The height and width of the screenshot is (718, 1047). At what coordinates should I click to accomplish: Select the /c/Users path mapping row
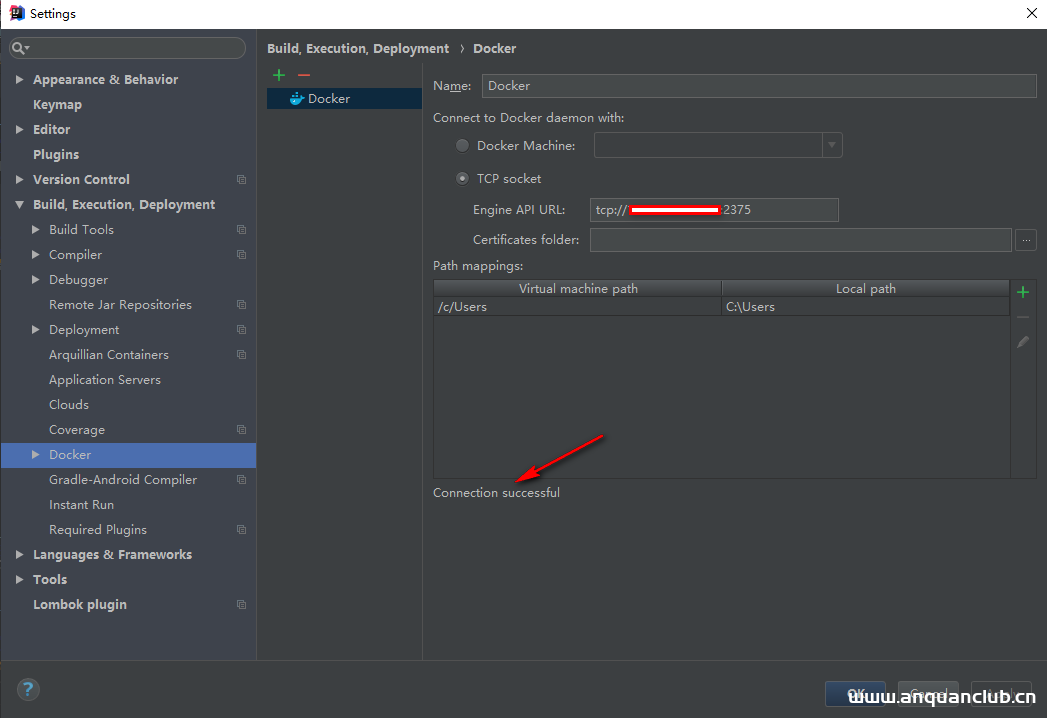pyautogui.click(x=577, y=307)
